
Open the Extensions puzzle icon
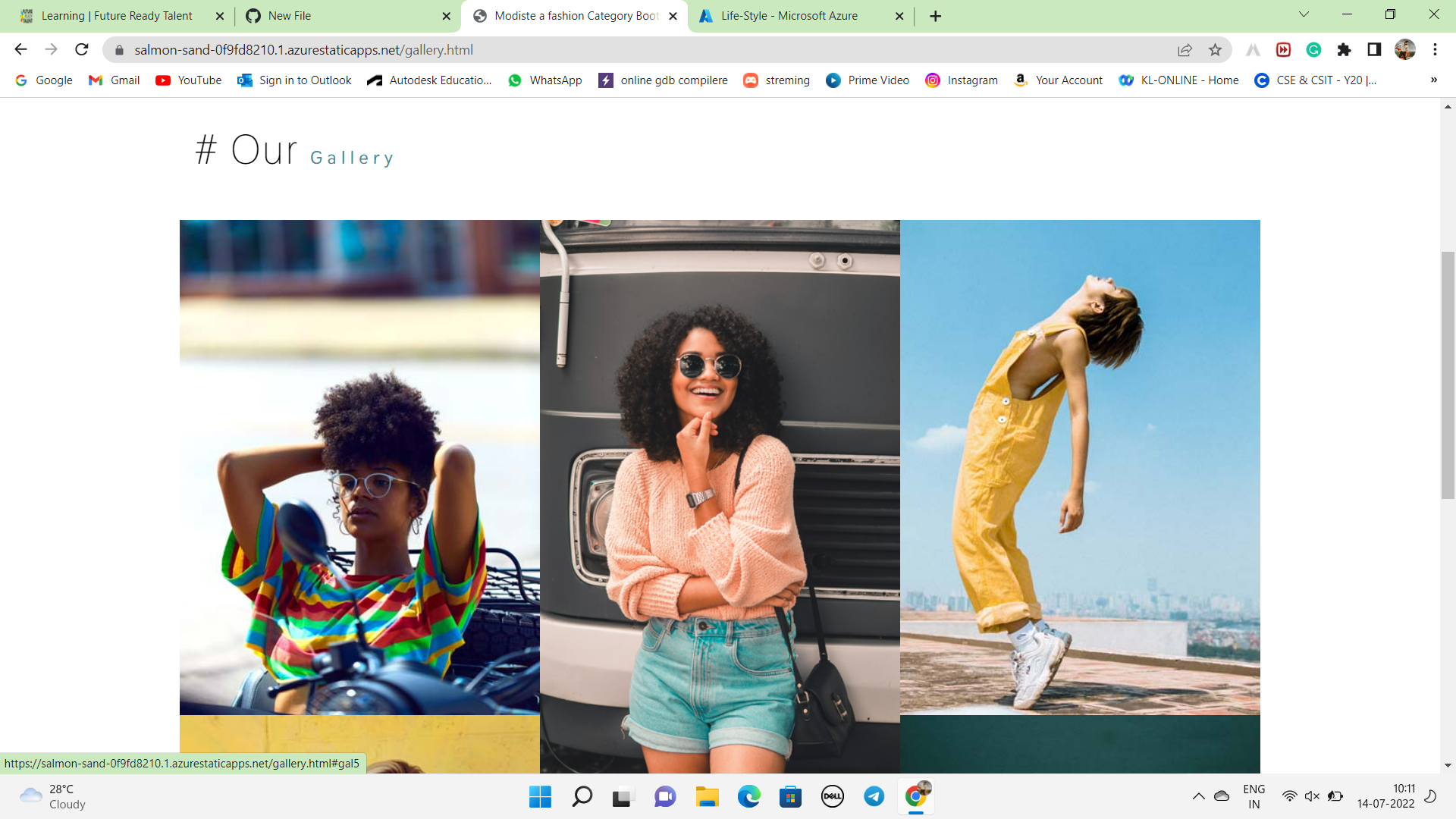(1344, 50)
